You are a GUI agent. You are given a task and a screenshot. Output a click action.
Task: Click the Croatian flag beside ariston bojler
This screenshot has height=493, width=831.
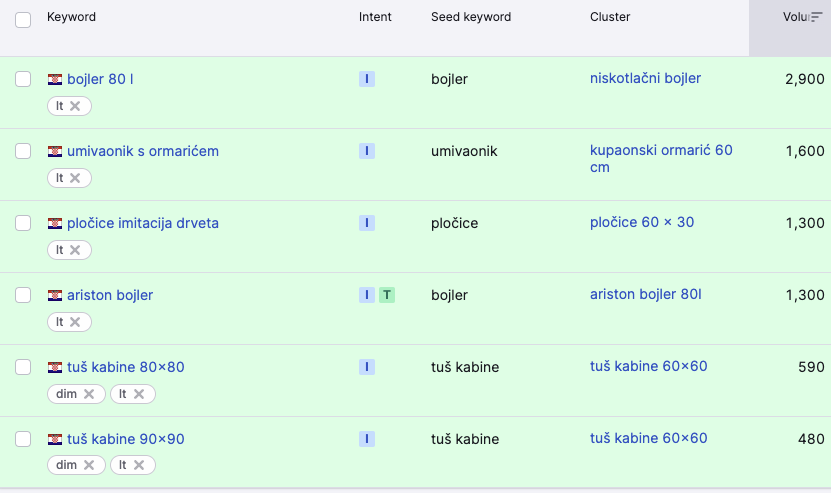[55, 295]
